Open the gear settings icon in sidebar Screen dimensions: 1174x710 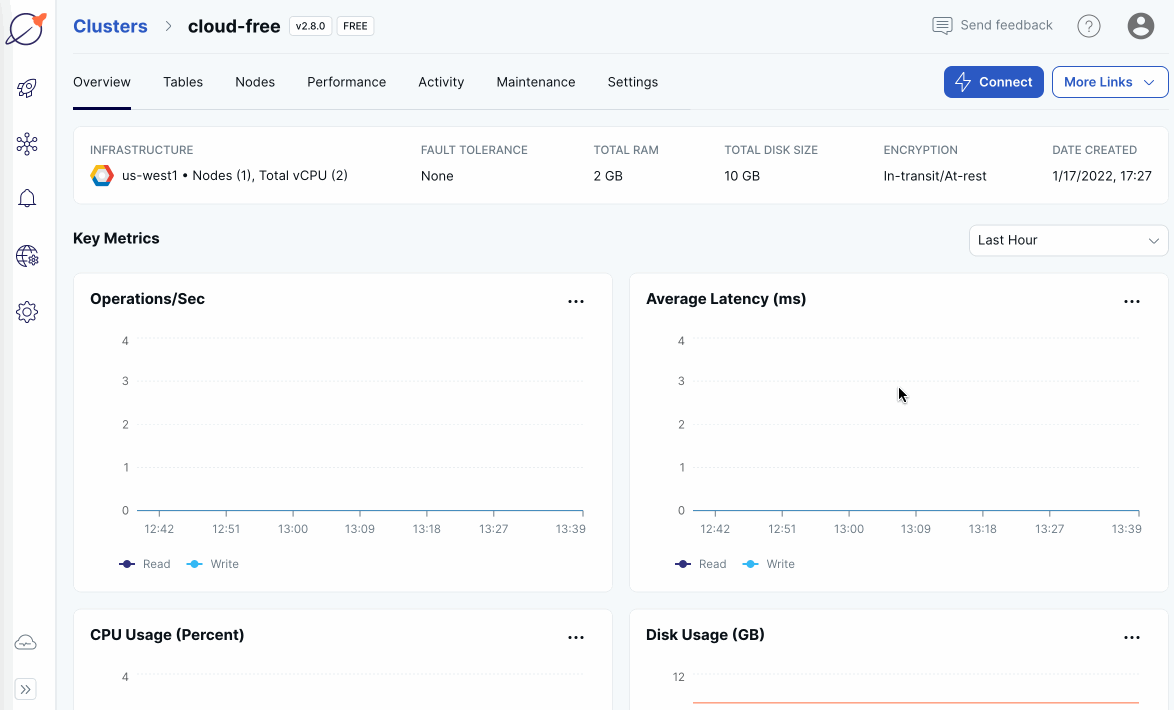(x=26, y=311)
